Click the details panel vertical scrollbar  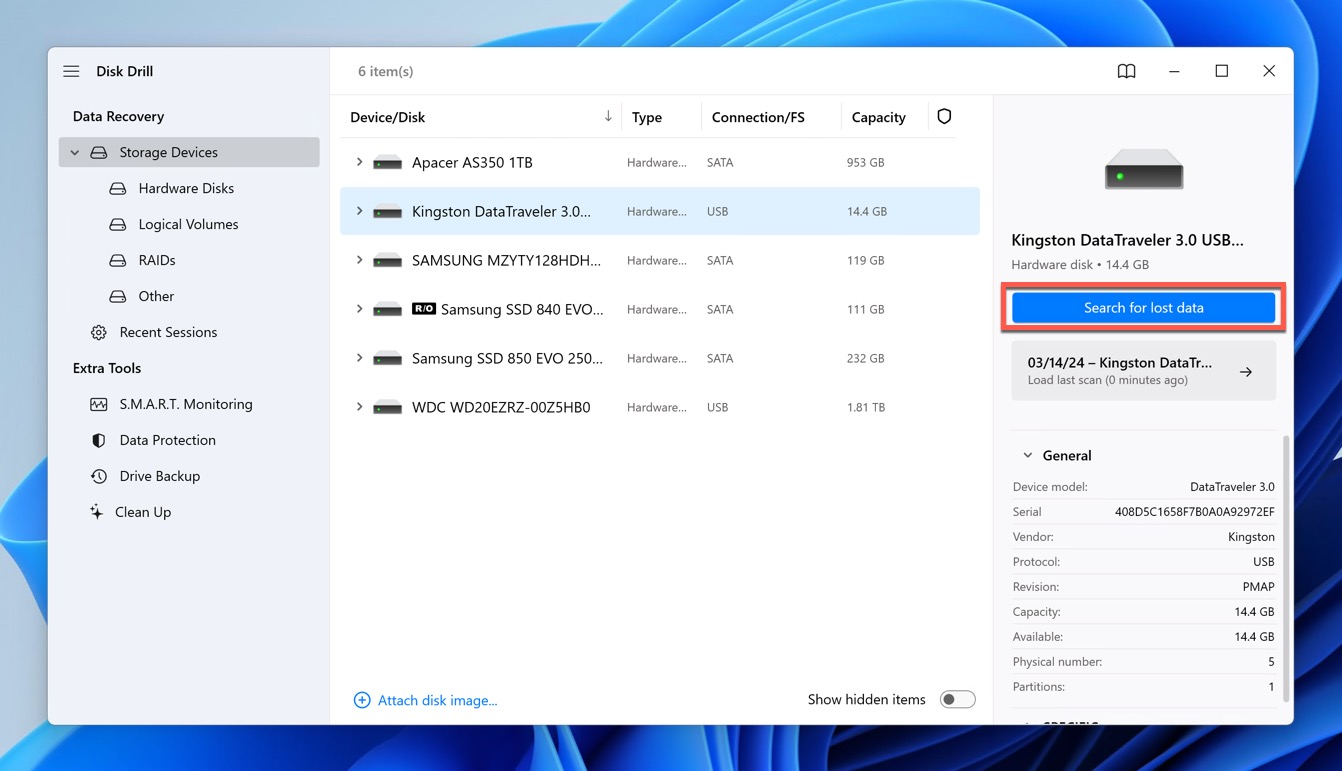1286,568
